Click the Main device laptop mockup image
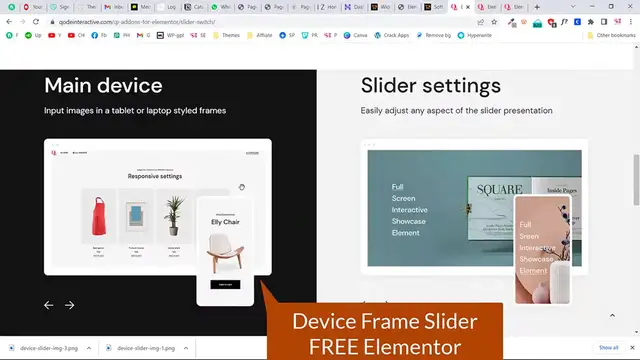640x360 pixels. point(158,207)
